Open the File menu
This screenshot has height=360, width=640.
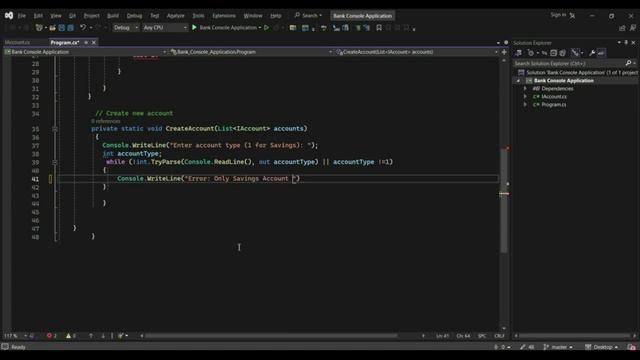pyautogui.click(x=22, y=16)
